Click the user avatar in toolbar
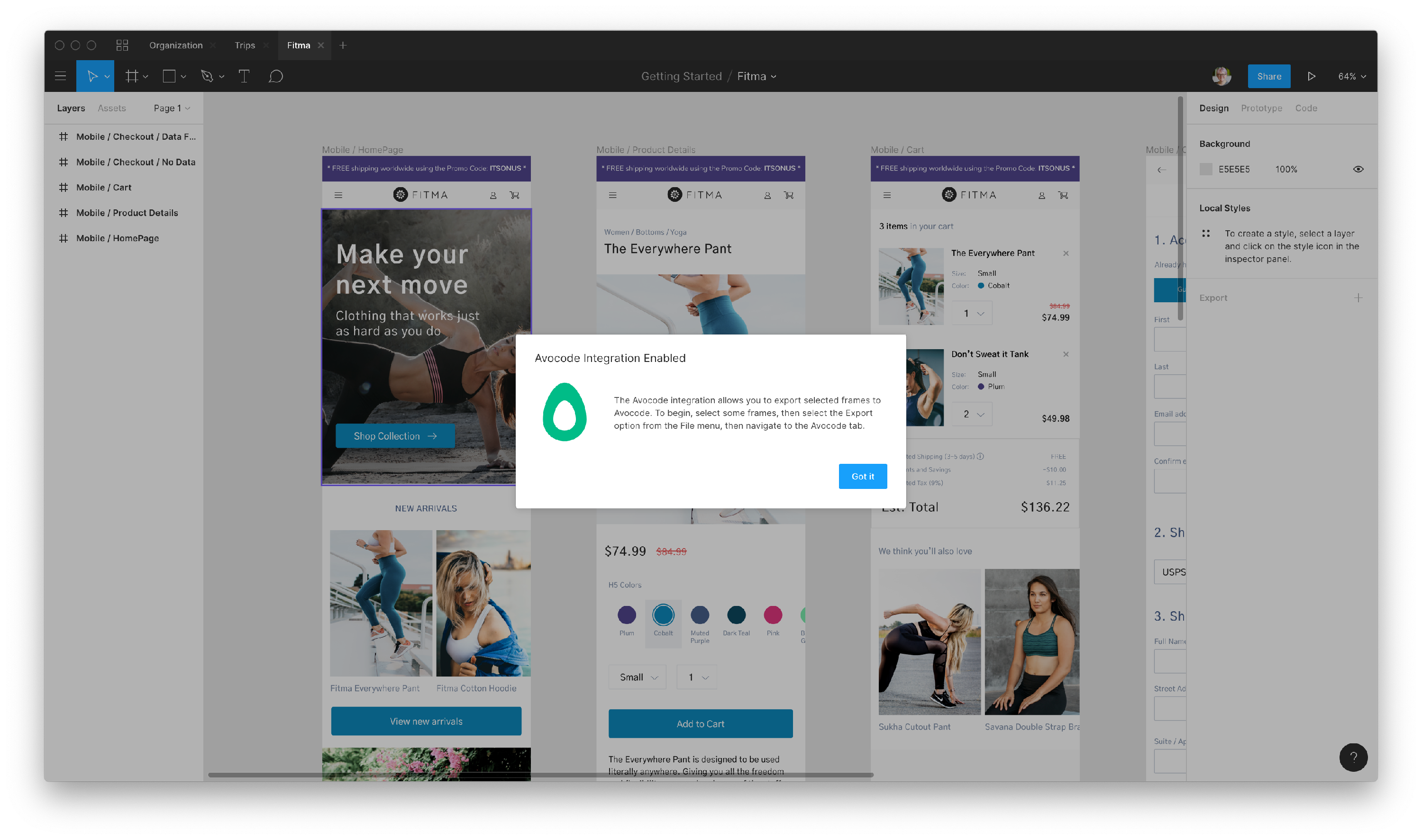Screen dimensions: 1422x840 [1221, 76]
